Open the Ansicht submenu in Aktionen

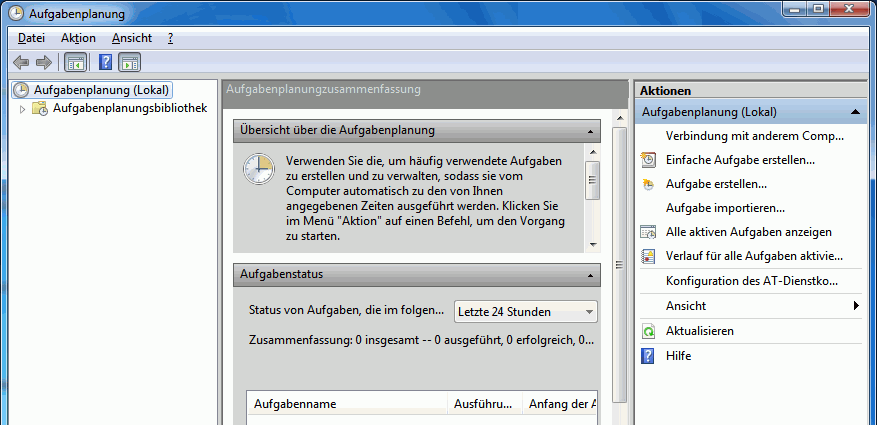[855, 306]
